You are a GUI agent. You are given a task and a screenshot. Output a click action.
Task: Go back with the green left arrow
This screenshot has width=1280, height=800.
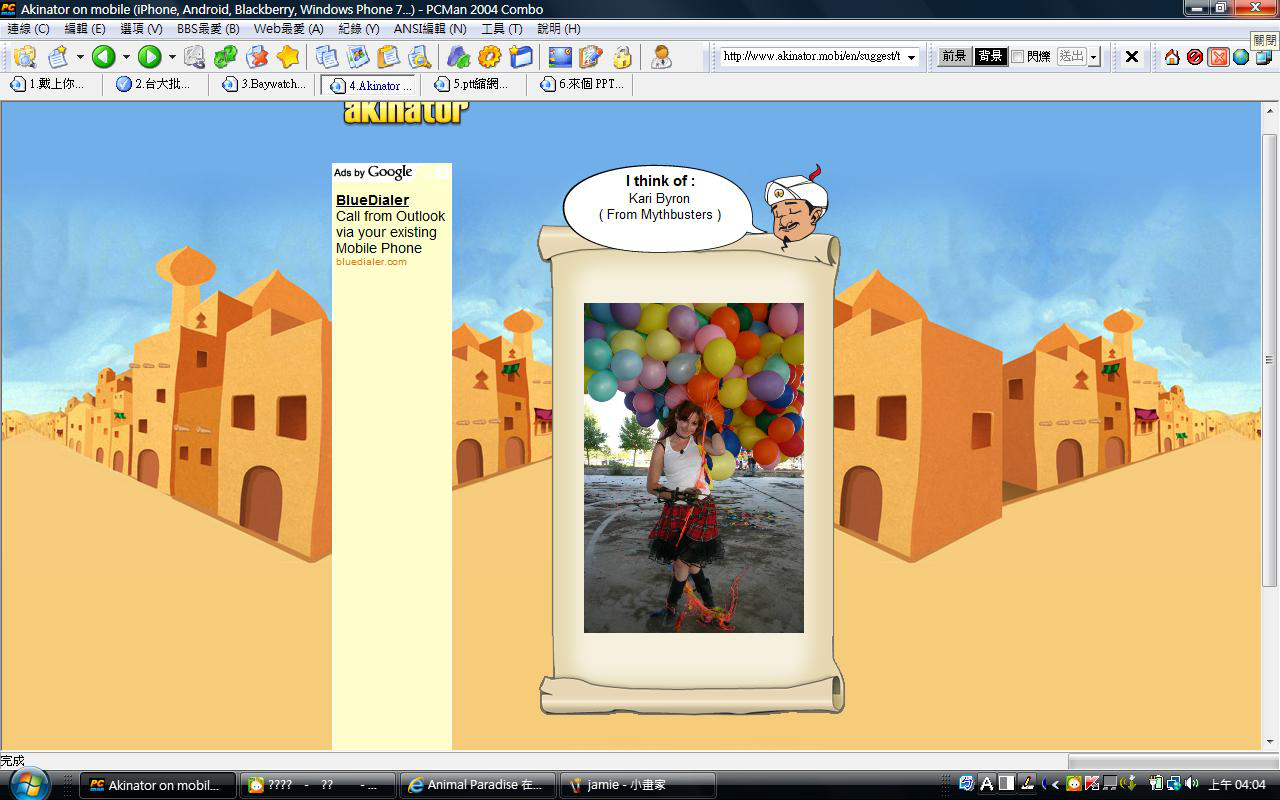[x=104, y=56]
